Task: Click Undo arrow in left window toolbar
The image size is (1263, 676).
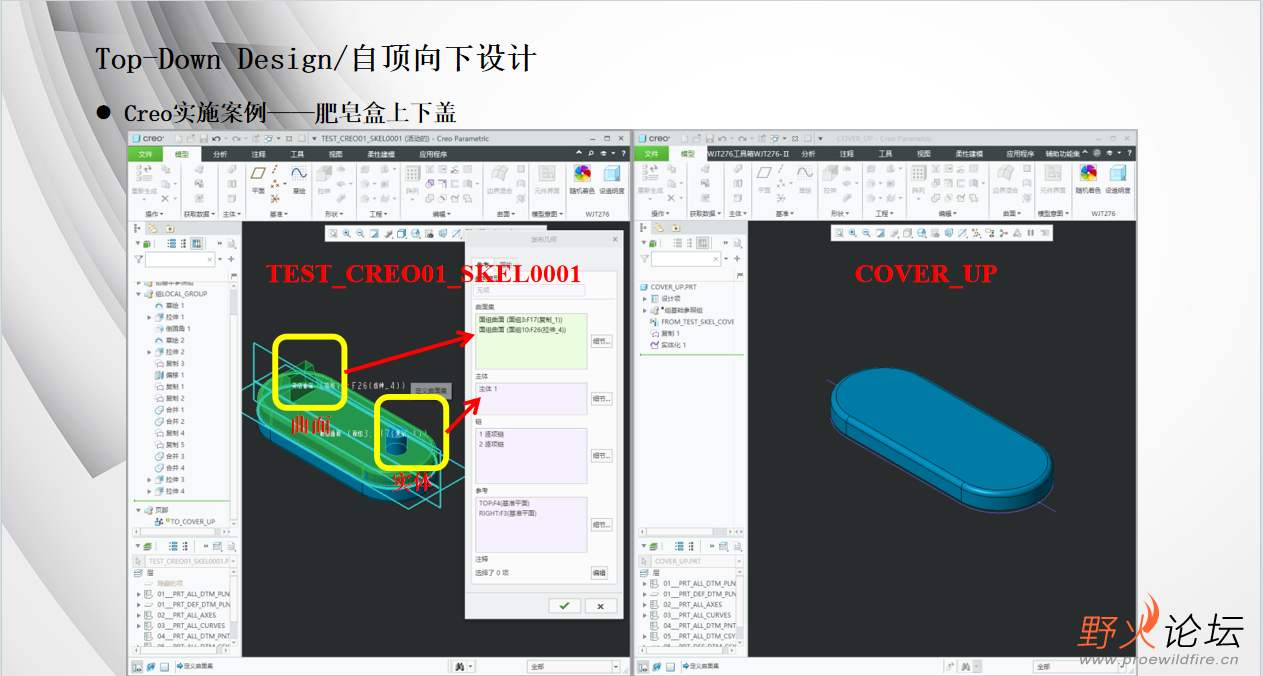Action: pos(216,138)
